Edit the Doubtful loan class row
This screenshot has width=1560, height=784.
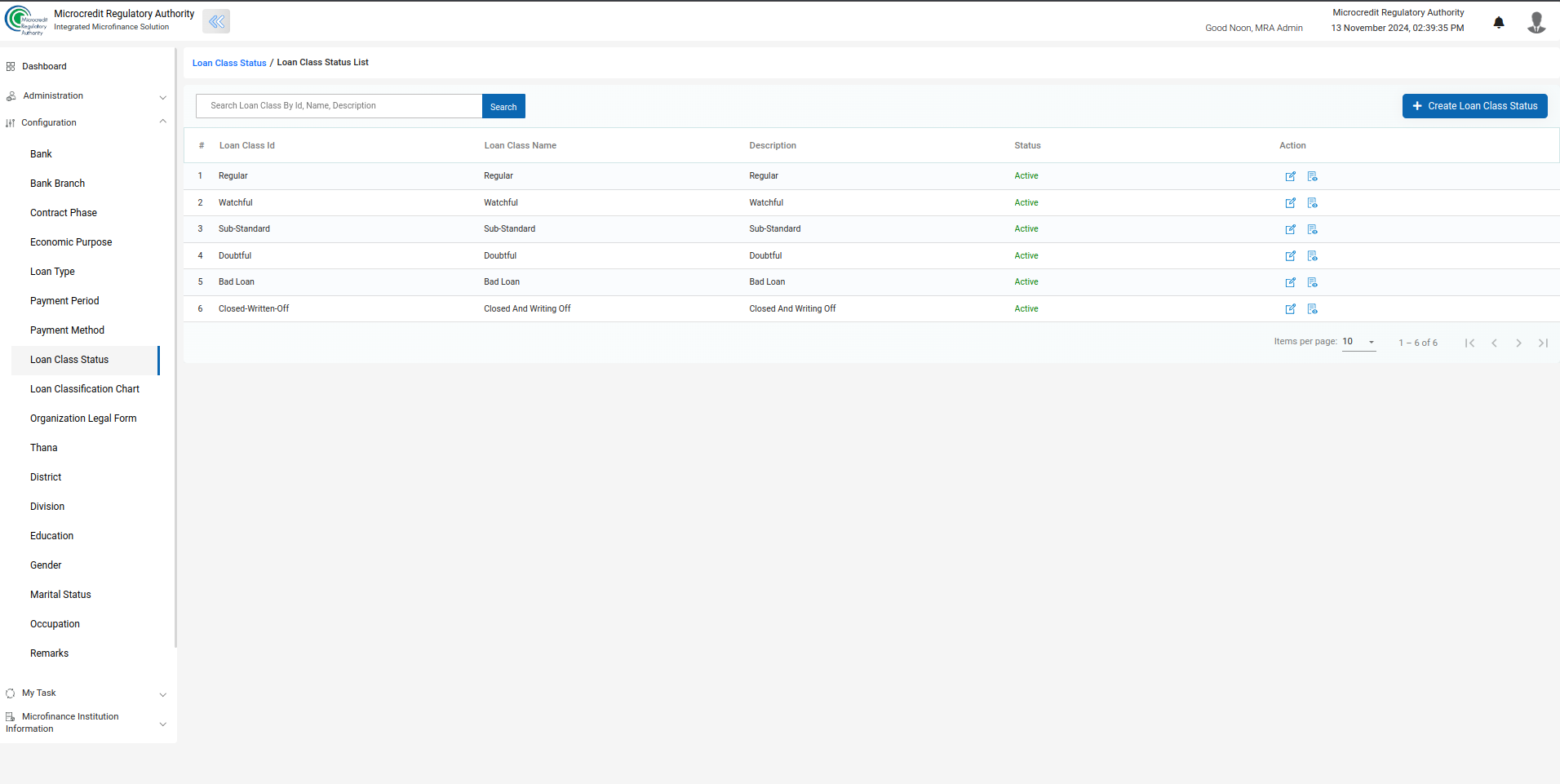1290,256
